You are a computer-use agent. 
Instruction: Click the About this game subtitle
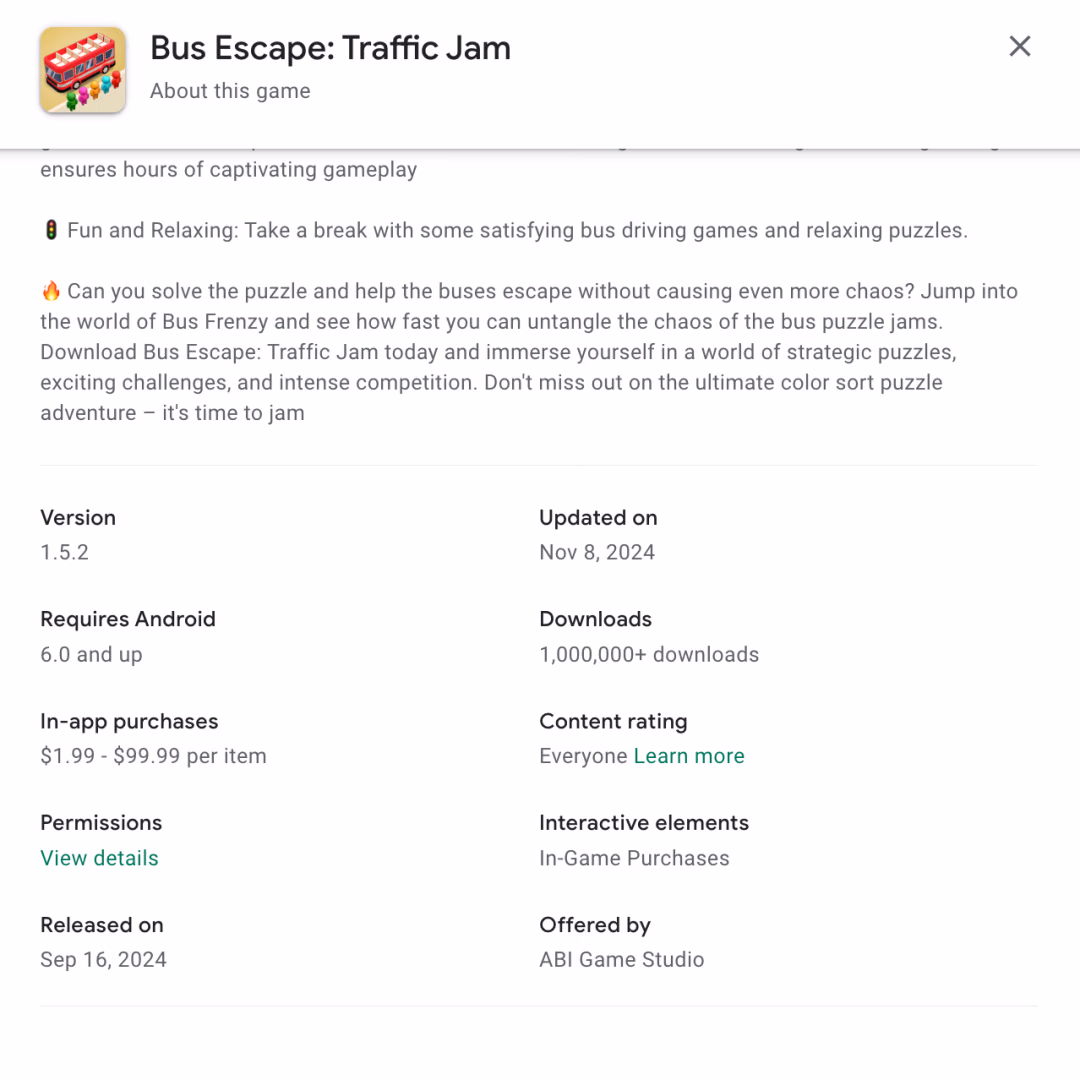230,91
